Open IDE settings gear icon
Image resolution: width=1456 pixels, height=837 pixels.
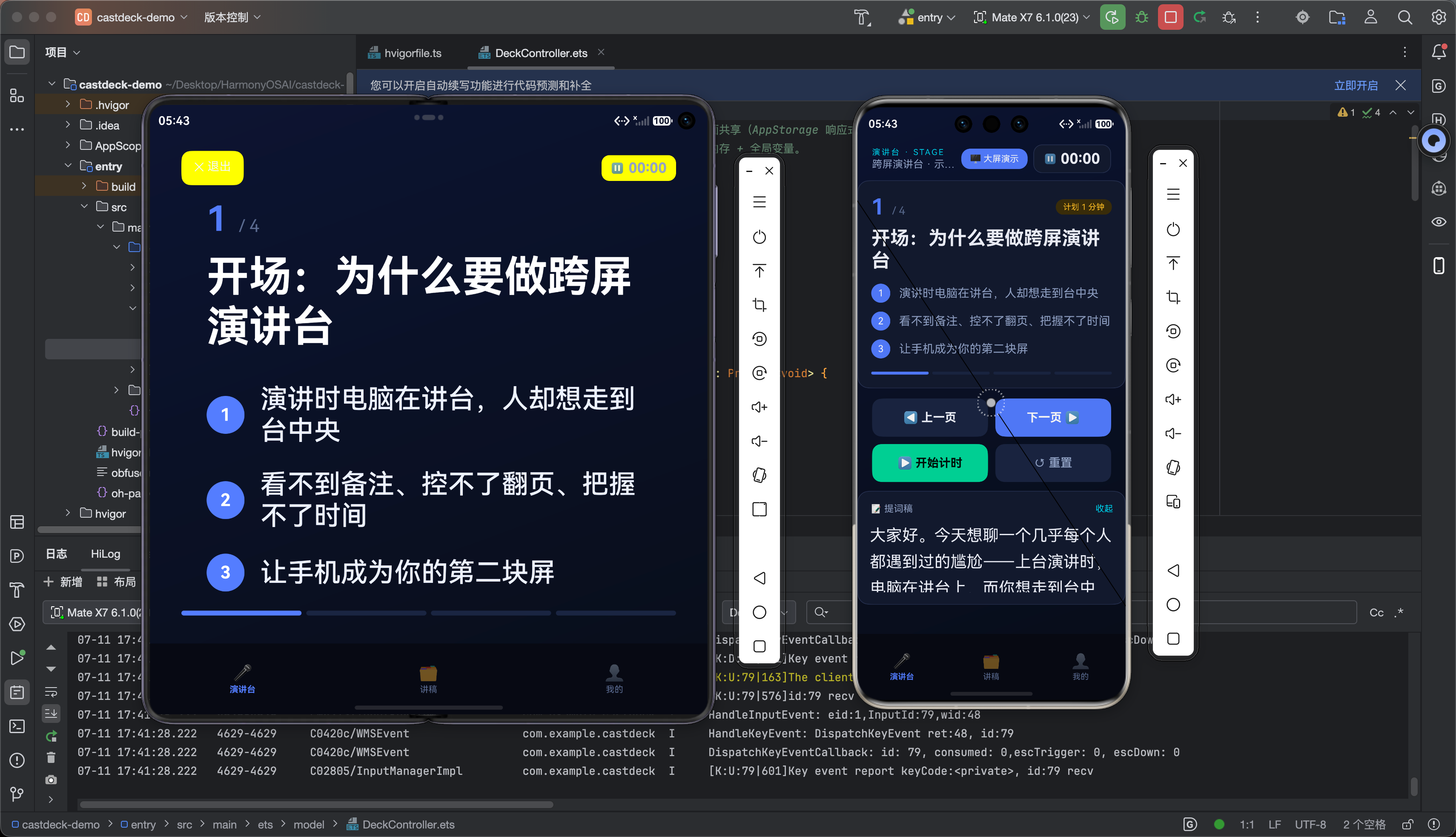coord(1438,17)
